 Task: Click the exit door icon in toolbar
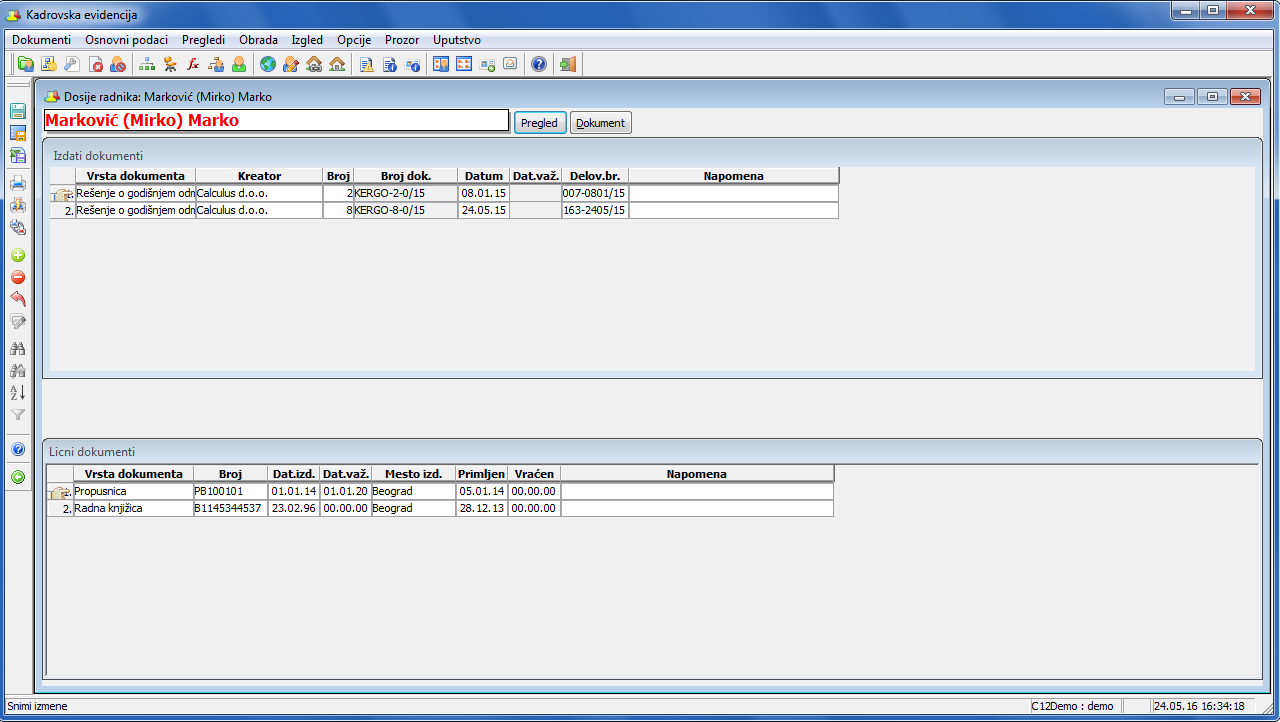(568, 65)
